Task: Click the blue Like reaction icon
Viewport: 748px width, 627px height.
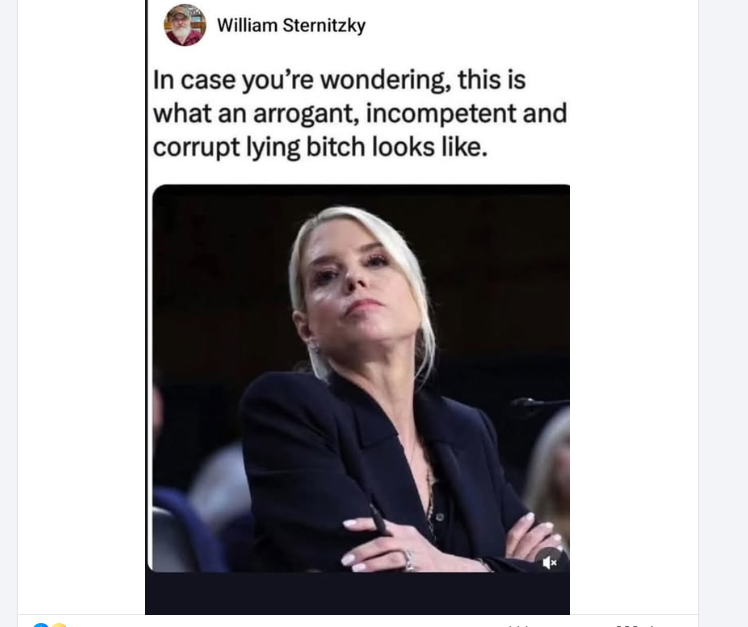Action: (x=41, y=625)
